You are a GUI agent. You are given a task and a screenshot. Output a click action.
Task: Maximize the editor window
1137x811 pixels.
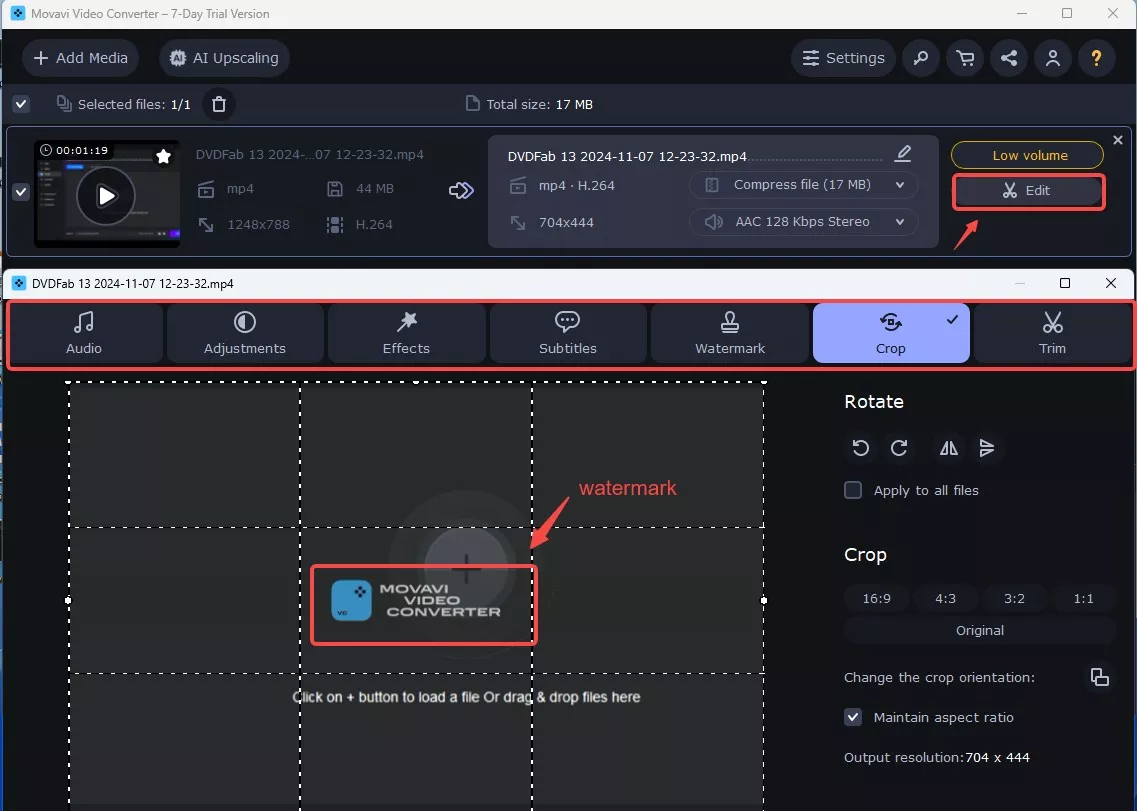[1064, 283]
